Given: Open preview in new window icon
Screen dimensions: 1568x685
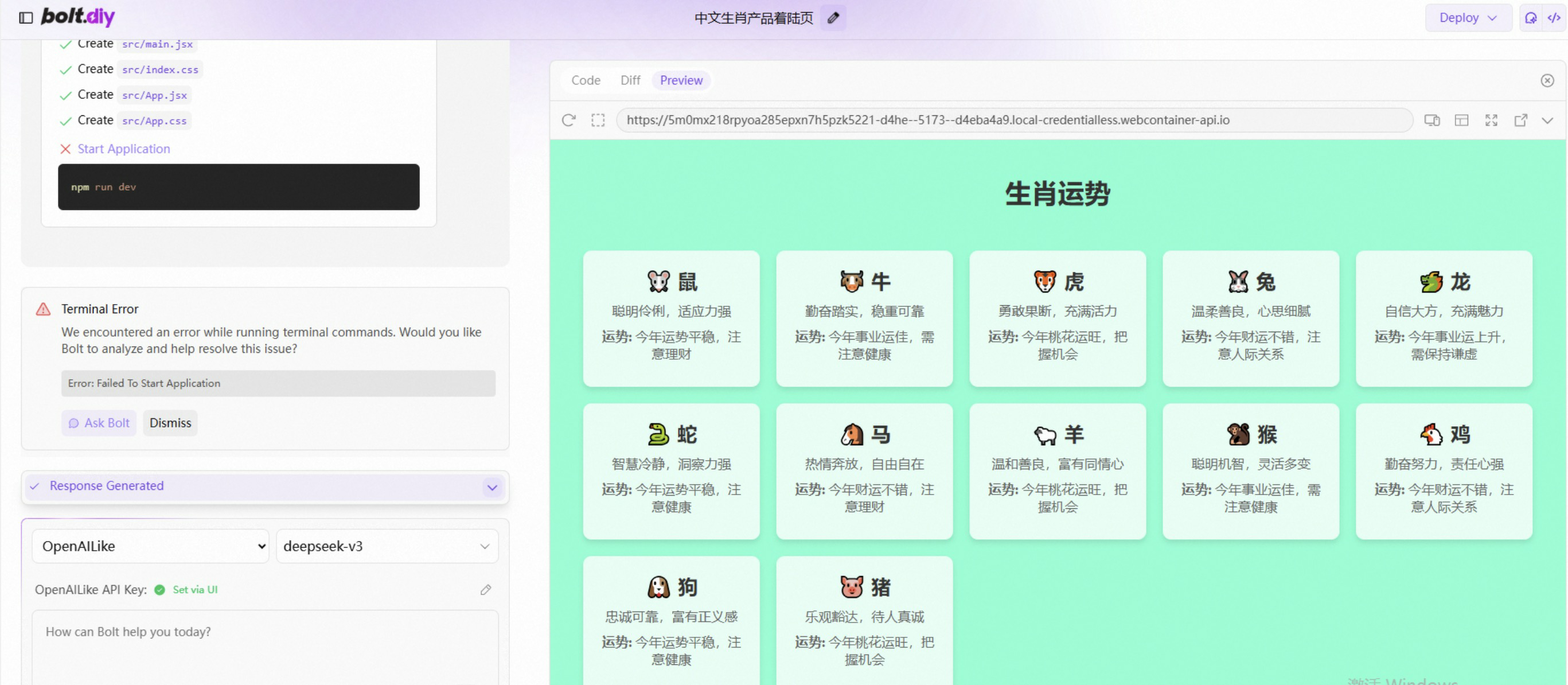Looking at the screenshot, I should (x=1520, y=120).
